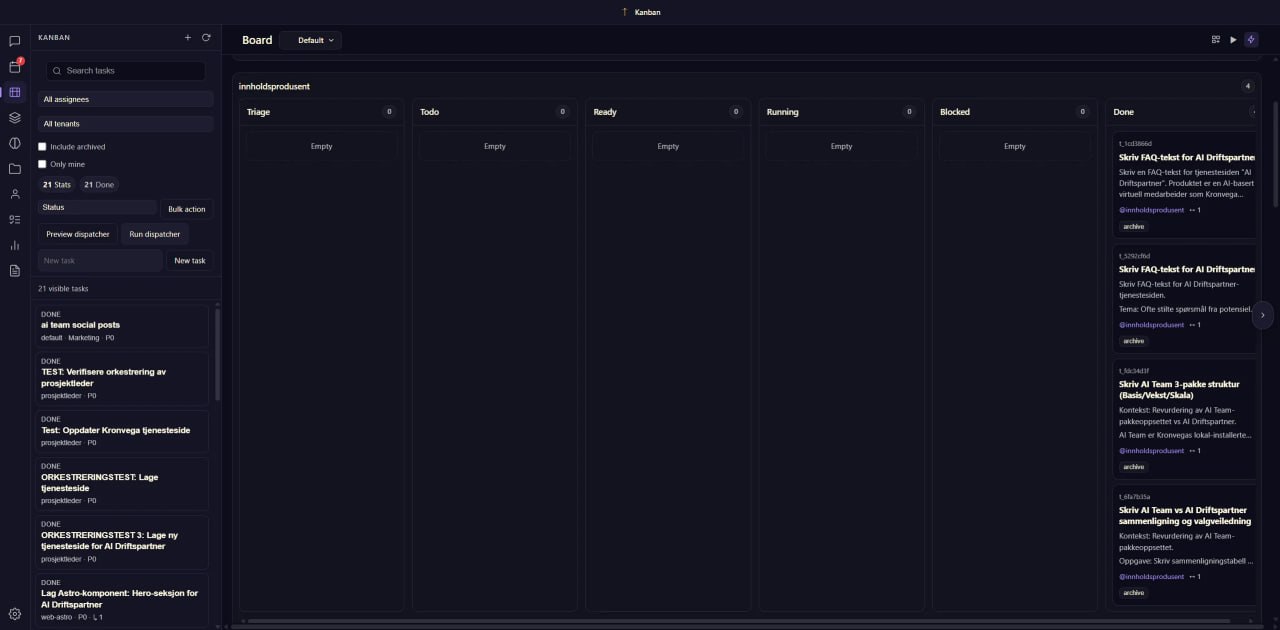Toggle the Only mine checkbox

(x=42, y=164)
